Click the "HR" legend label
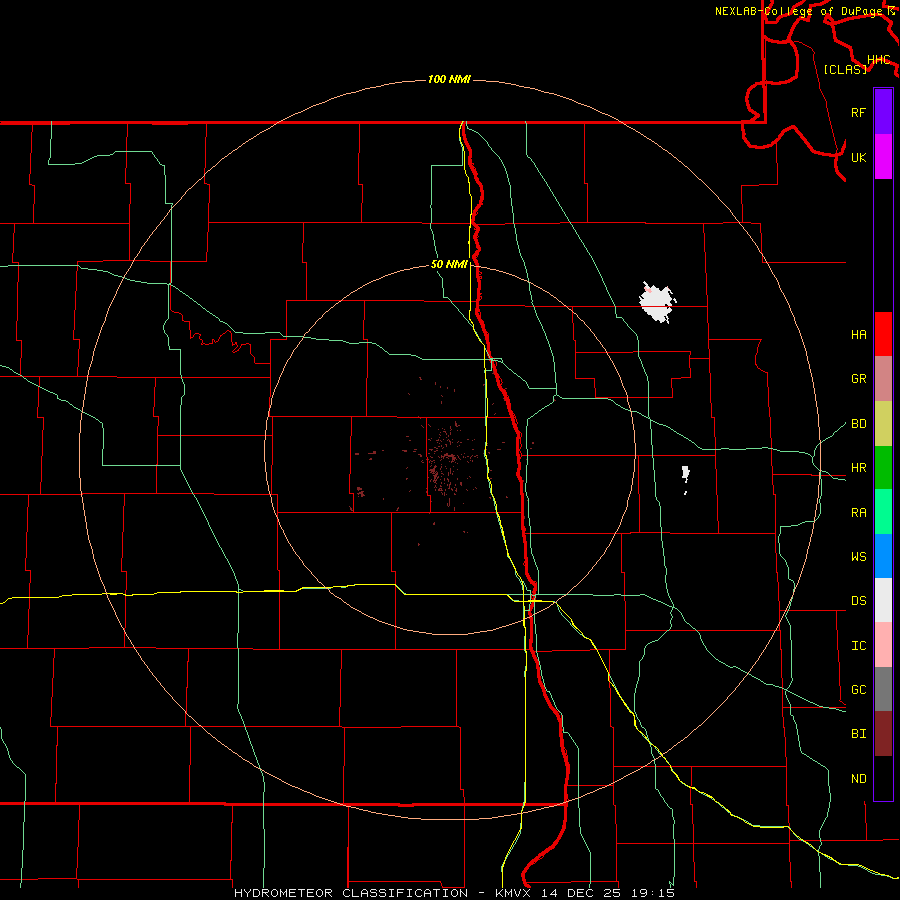Viewport: 900px width, 900px height. (858, 467)
